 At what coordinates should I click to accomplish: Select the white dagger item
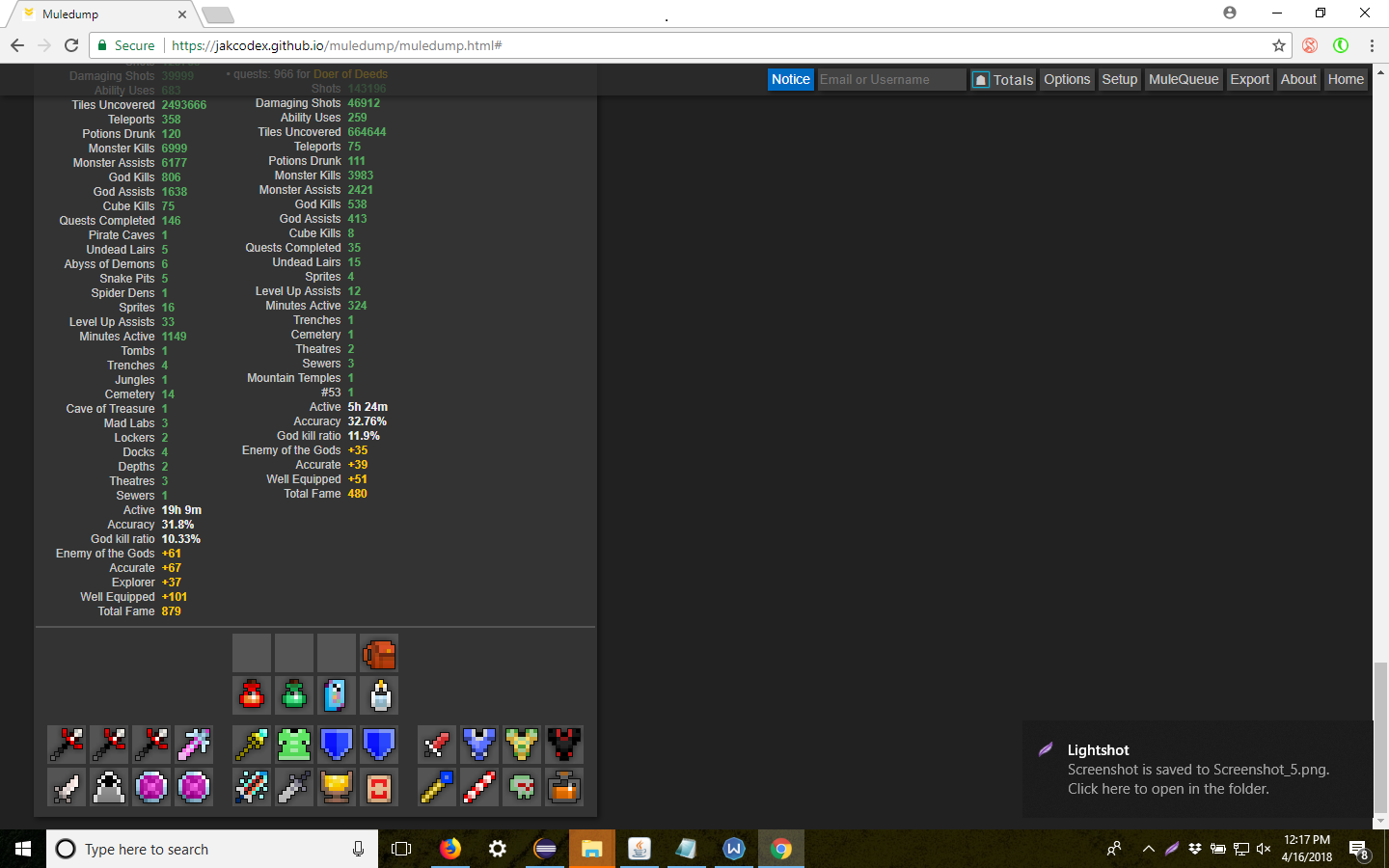coord(67,787)
